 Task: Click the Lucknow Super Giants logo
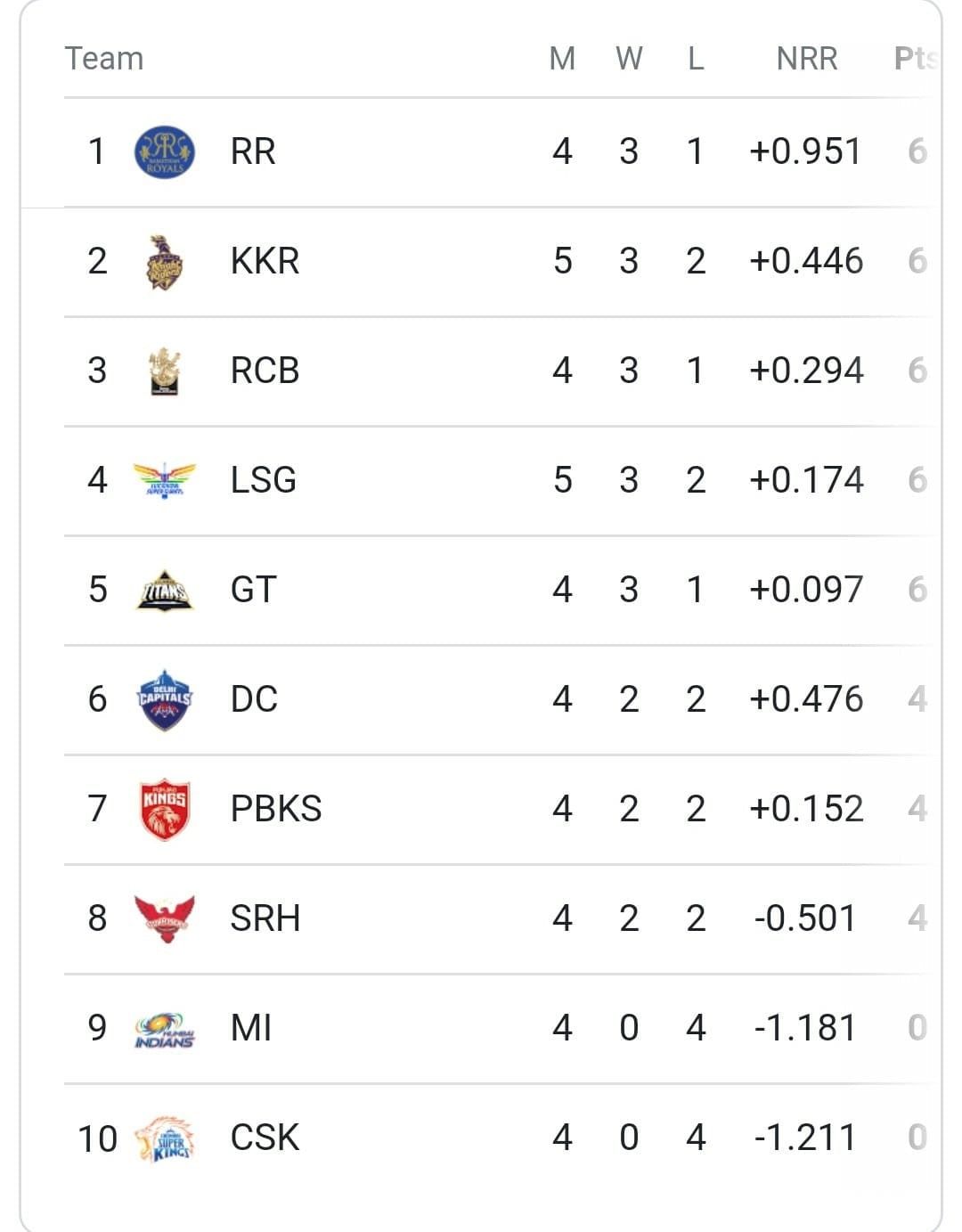[165, 480]
